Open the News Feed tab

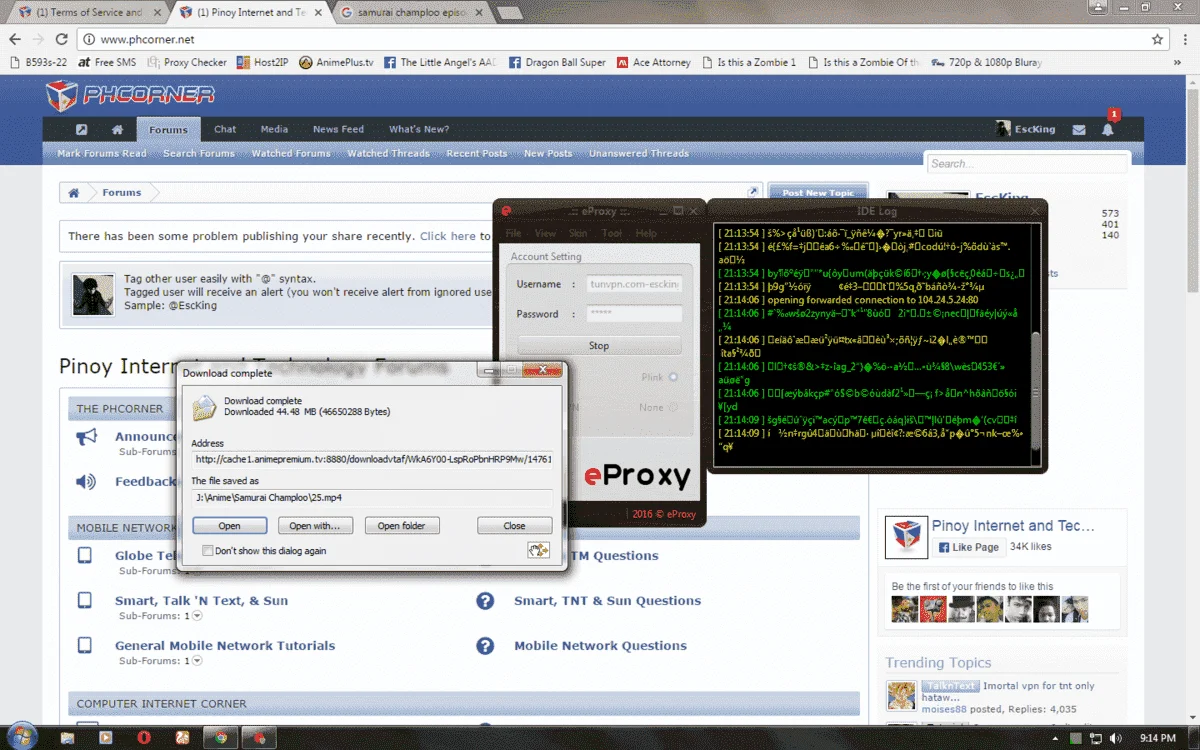pyautogui.click(x=338, y=129)
